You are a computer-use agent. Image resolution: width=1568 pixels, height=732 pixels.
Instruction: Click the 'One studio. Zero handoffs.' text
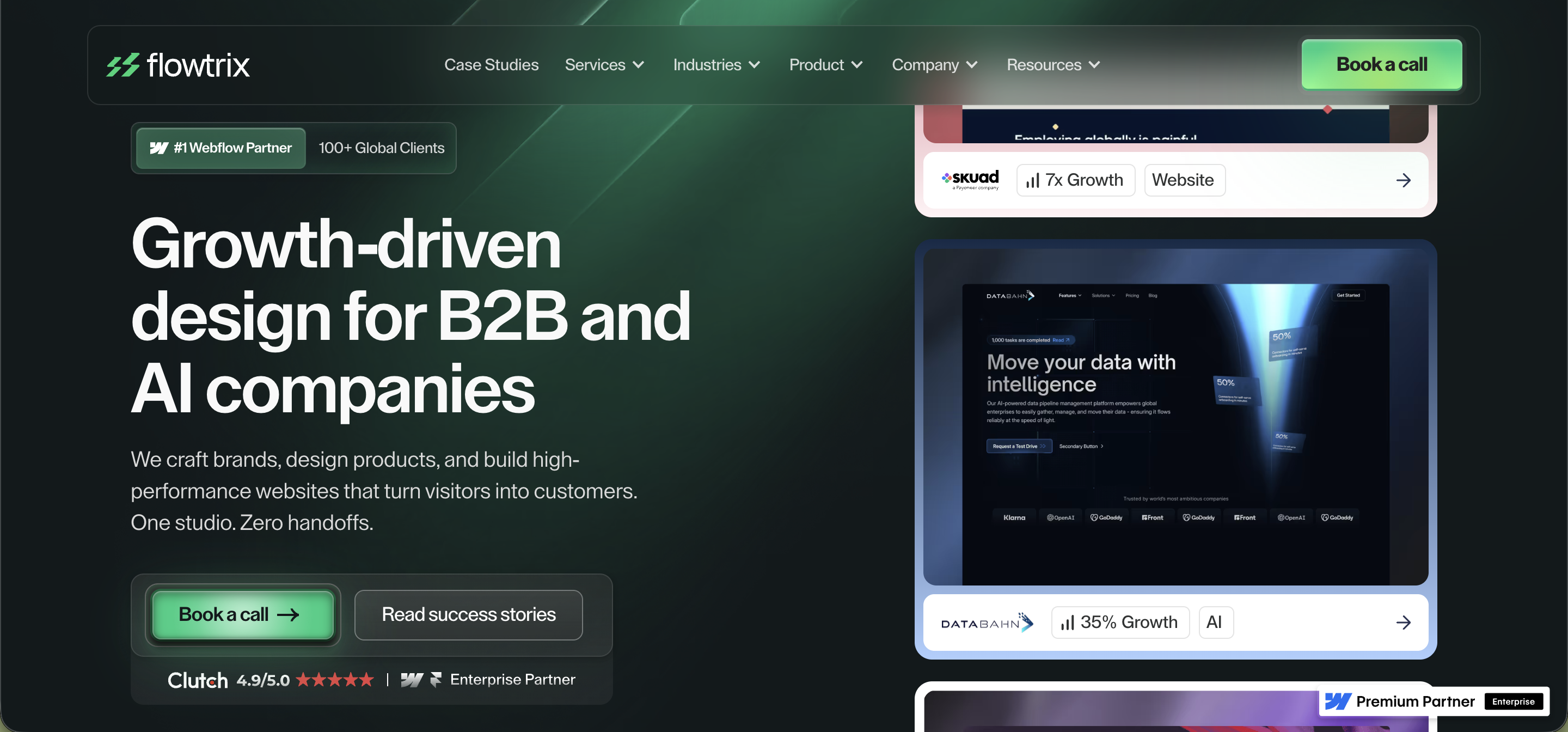pos(252,522)
